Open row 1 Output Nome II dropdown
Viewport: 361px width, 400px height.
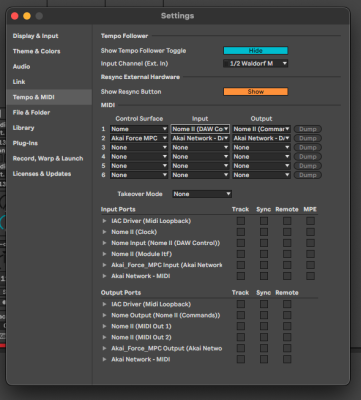tap(261, 129)
